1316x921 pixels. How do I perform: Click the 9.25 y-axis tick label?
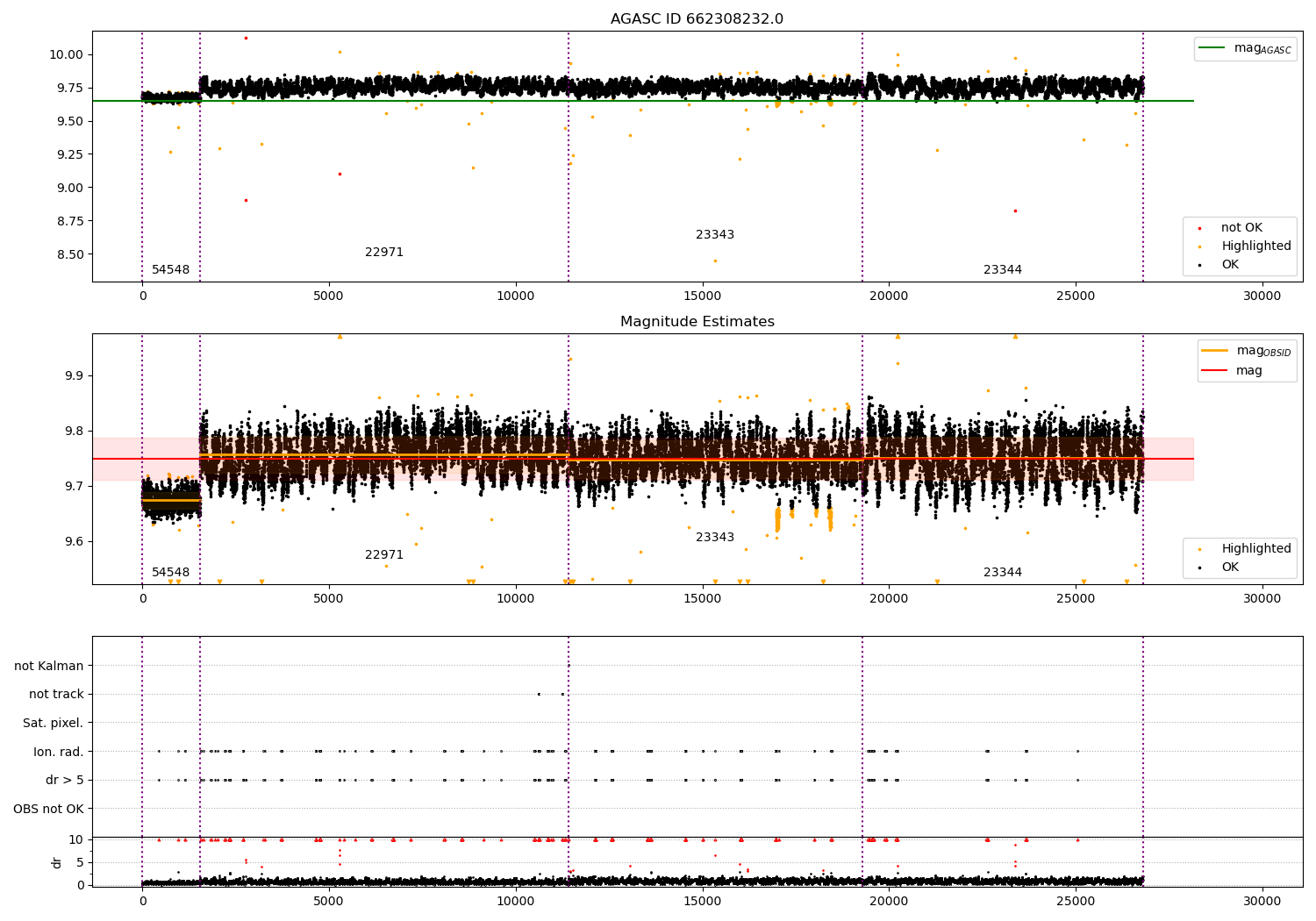pos(71,154)
